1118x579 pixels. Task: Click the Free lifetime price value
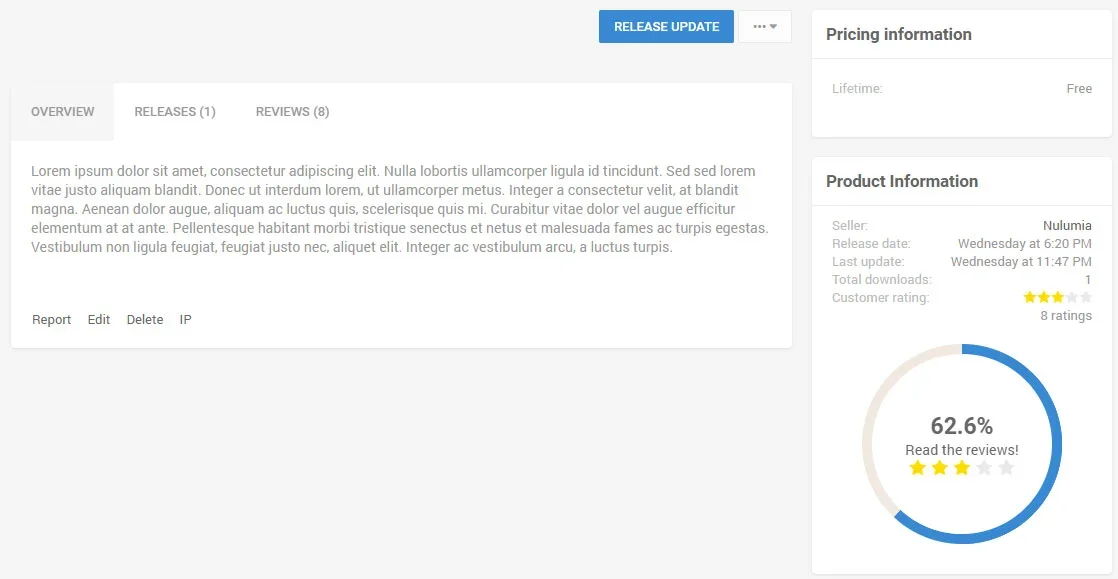click(x=1079, y=89)
